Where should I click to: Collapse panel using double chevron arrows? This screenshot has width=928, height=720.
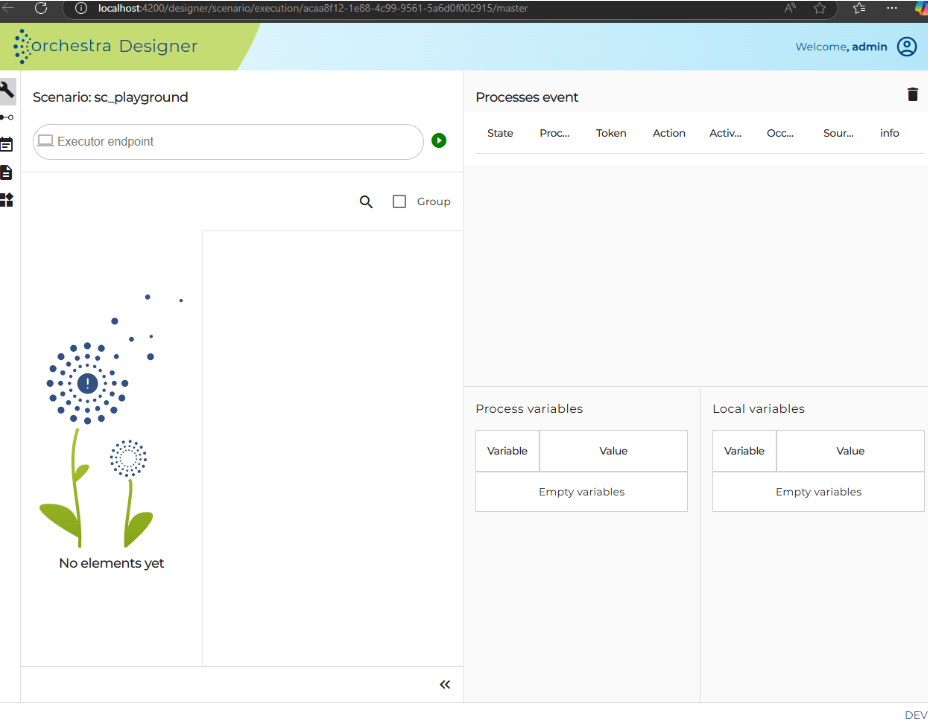click(445, 685)
